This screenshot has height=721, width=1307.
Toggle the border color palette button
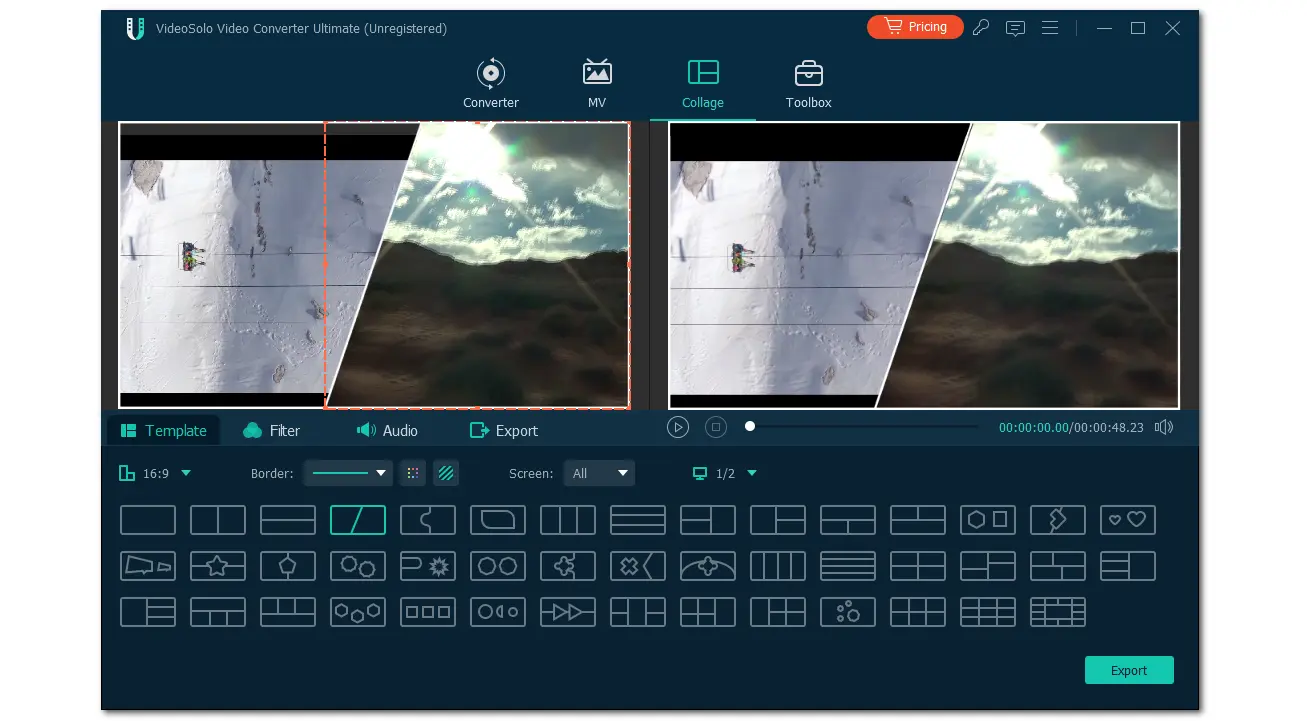412,473
